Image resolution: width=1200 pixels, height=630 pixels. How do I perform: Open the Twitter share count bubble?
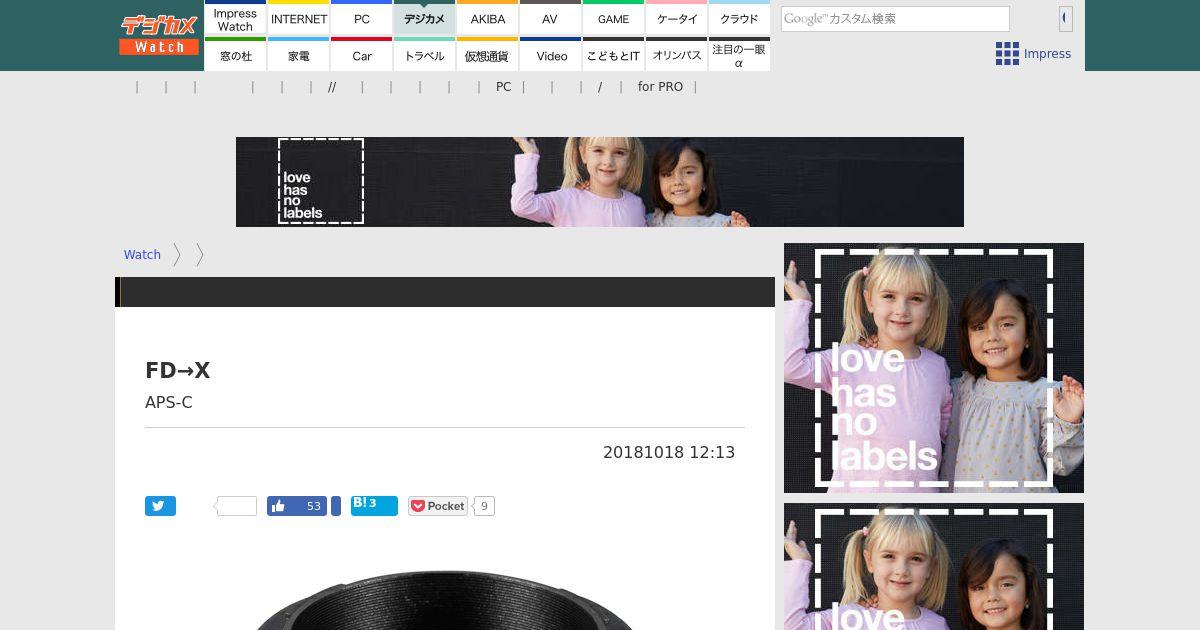click(236, 506)
